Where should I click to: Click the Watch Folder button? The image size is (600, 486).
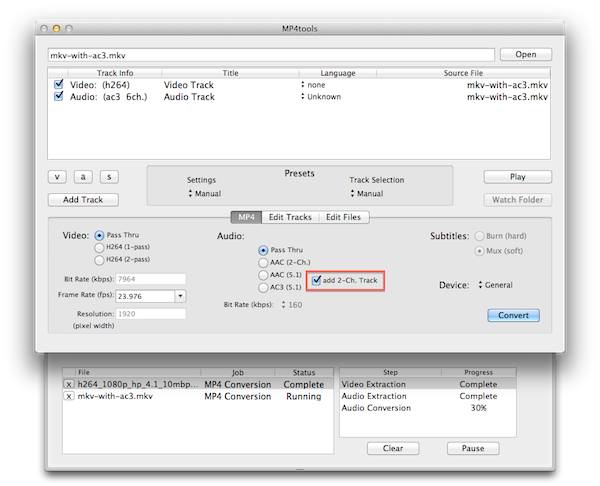tap(517, 199)
